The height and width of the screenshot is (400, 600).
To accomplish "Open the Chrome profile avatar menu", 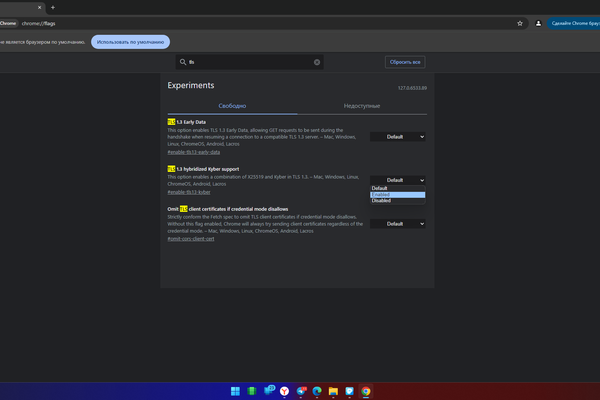I will click(x=538, y=23).
